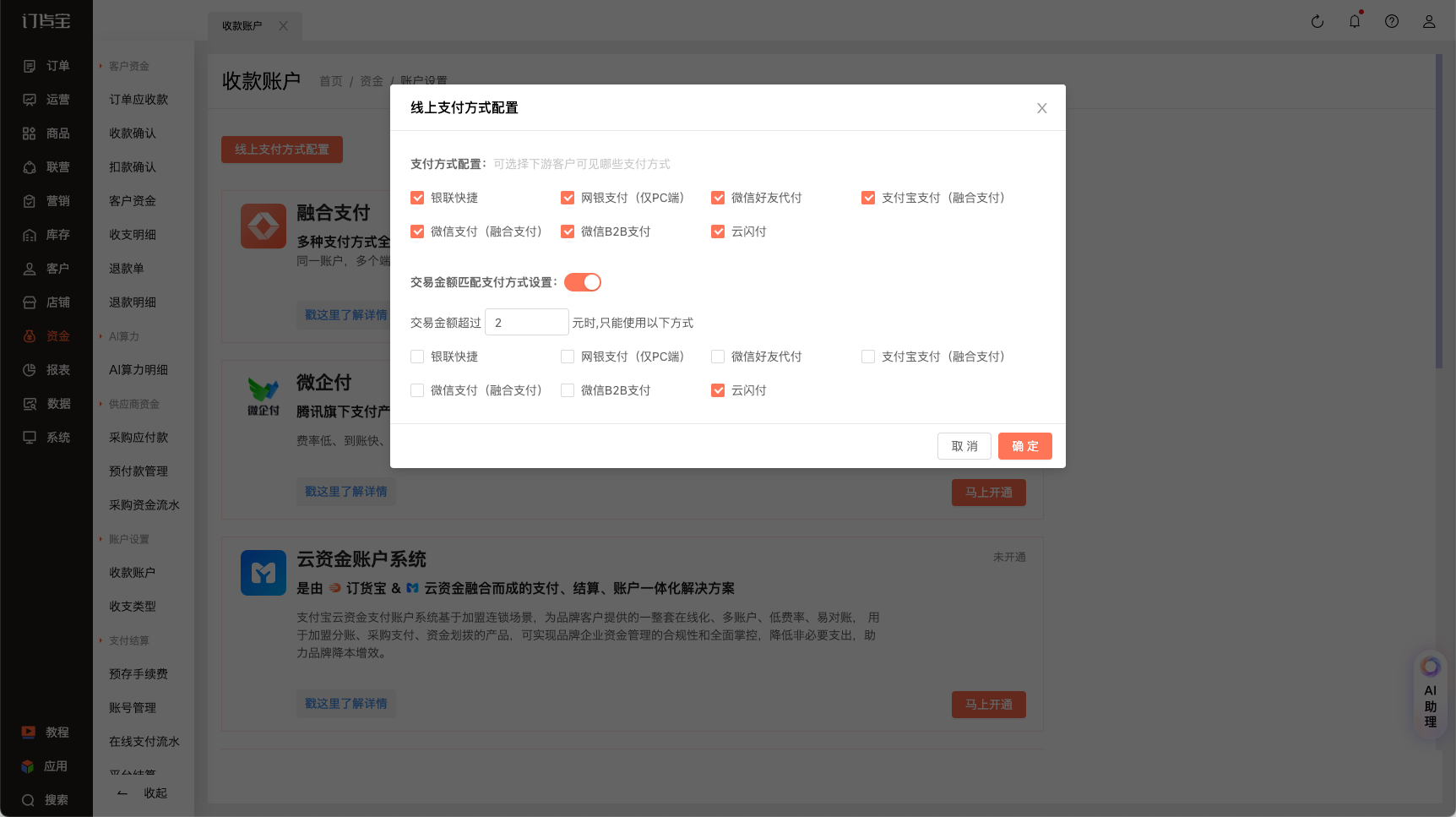Focus the 交易金额超过 amount input
Image resolution: width=1456 pixels, height=817 pixels.
[x=527, y=323]
